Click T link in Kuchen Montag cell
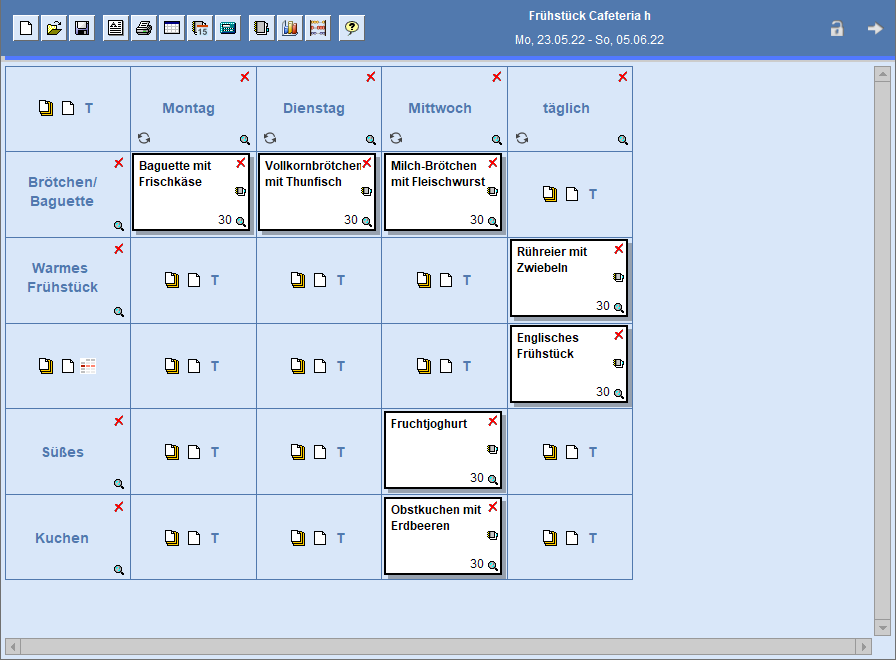Image resolution: width=896 pixels, height=660 pixels. pyautogui.click(x=215, y=538)
